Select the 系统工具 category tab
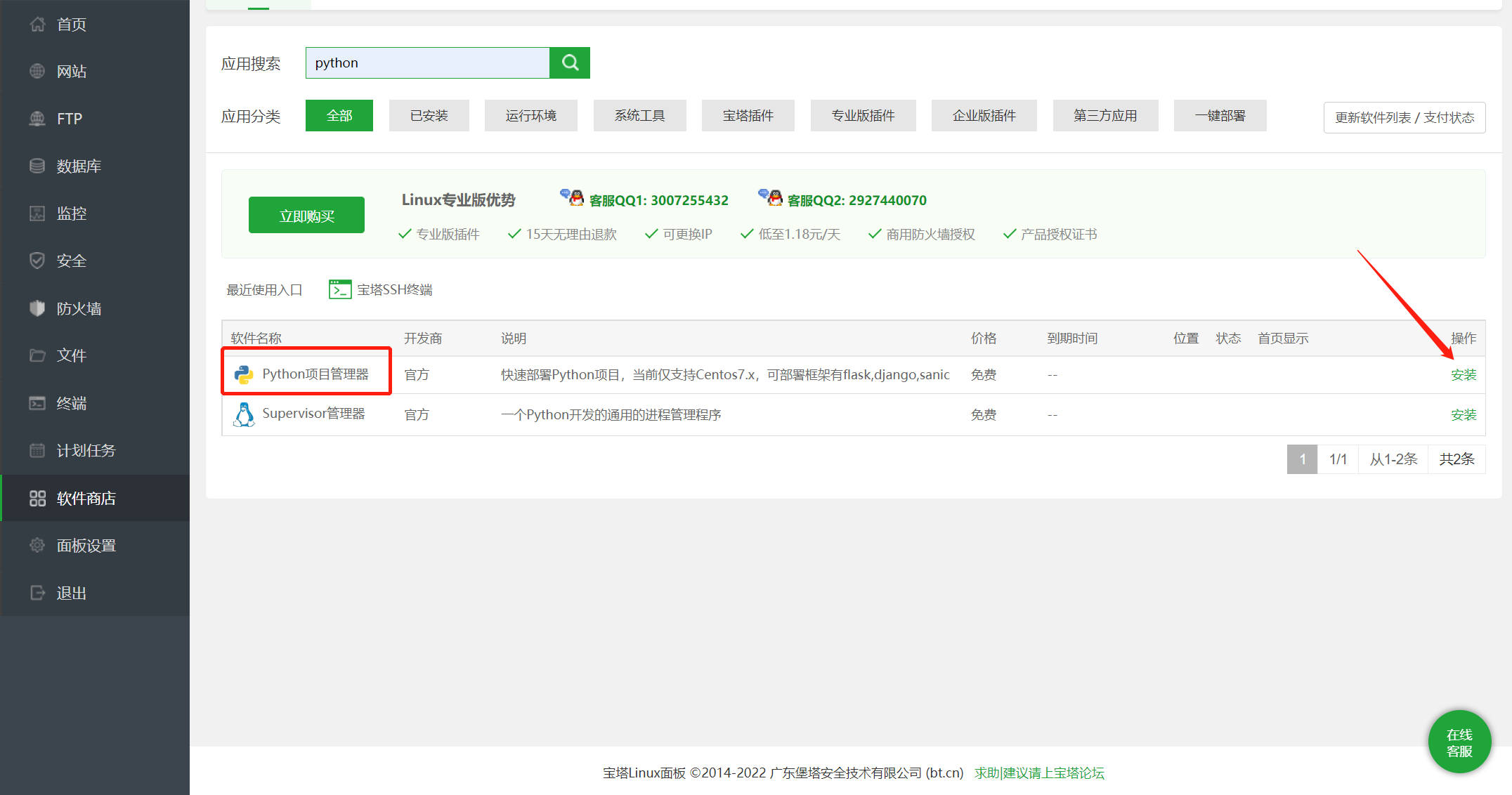 [x=640, y=115]
